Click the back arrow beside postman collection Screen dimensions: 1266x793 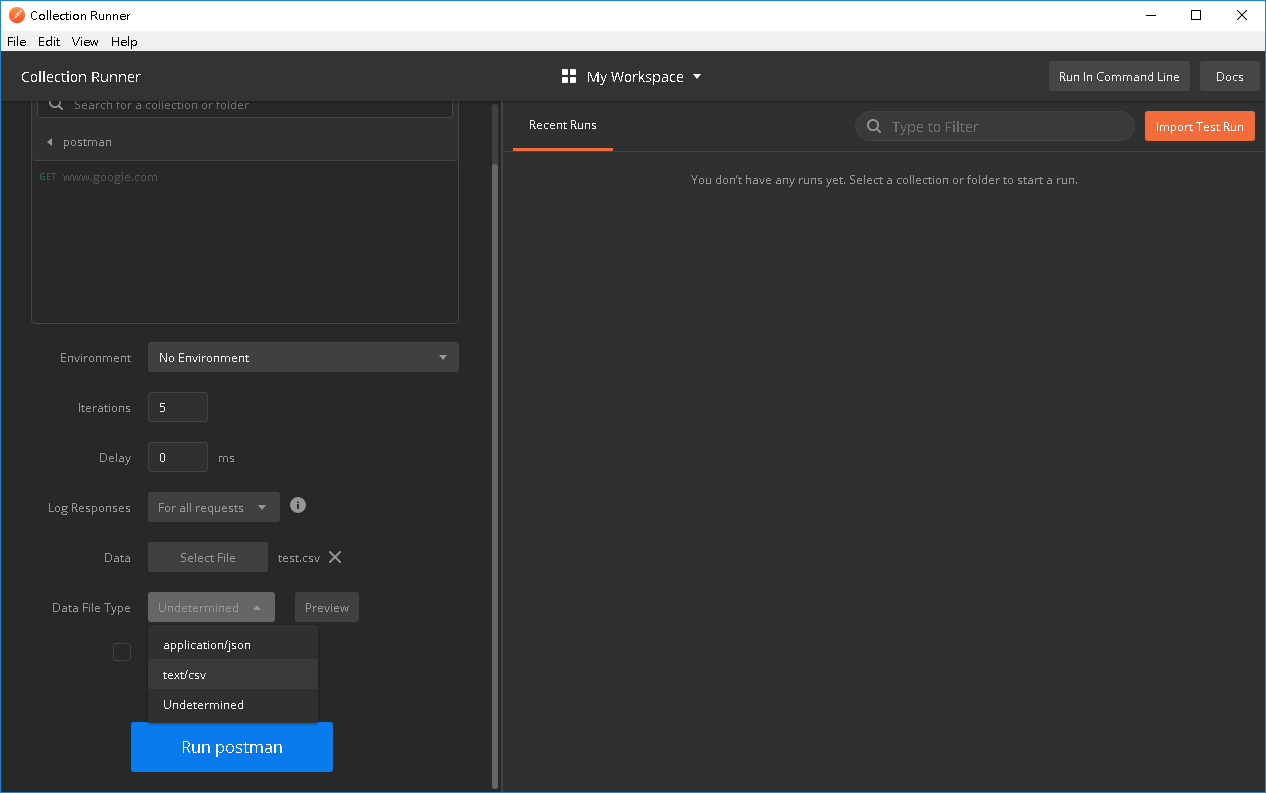tap(49, 142)
